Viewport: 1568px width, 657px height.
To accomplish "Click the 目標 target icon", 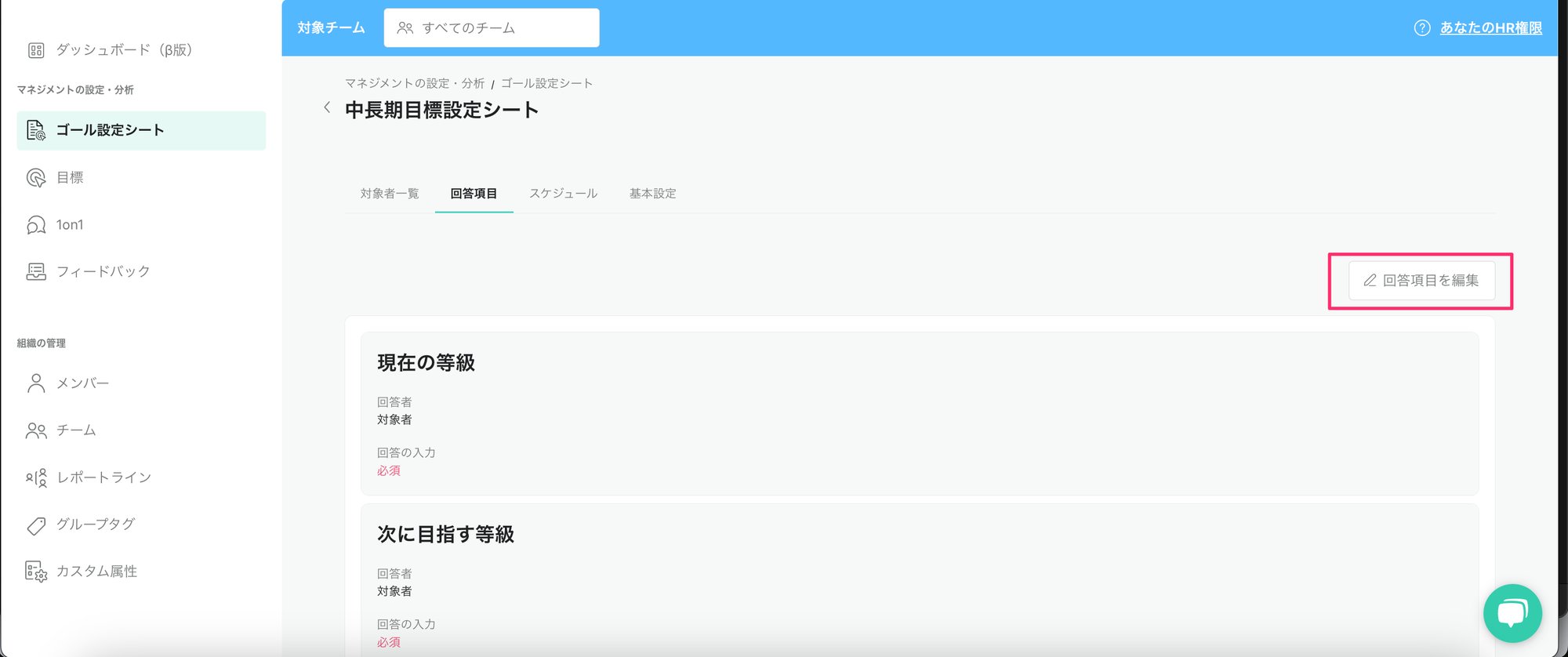I will pos(36,178).
